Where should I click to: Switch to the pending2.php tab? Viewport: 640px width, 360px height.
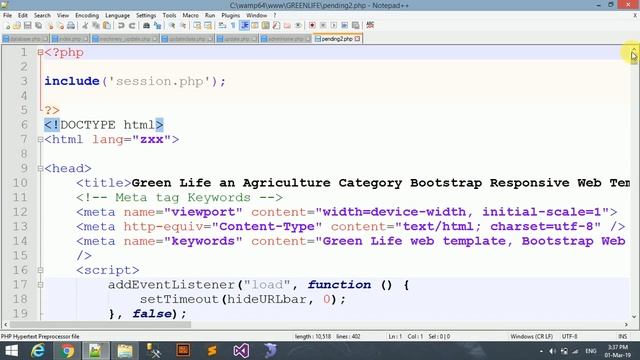click(x=337, y=39)
